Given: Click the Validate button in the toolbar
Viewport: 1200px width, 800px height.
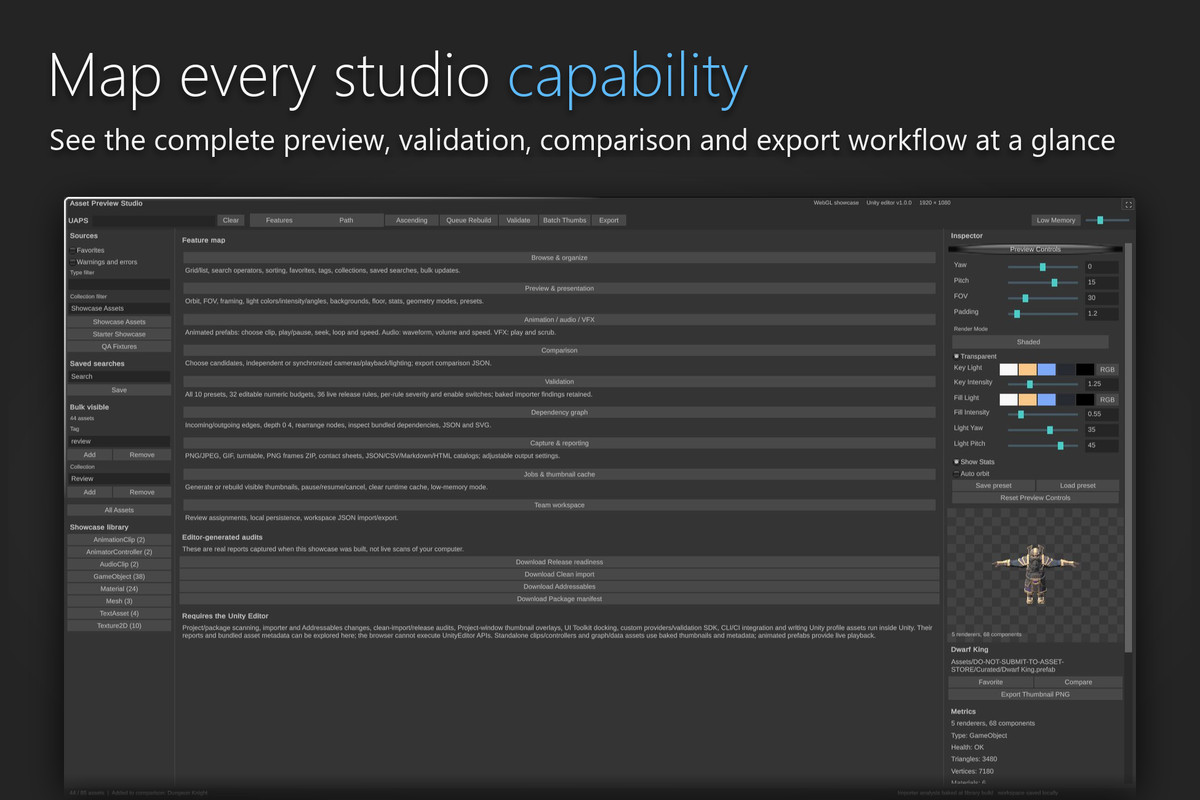Looking at the screenshot, I should tap(518, 220).
